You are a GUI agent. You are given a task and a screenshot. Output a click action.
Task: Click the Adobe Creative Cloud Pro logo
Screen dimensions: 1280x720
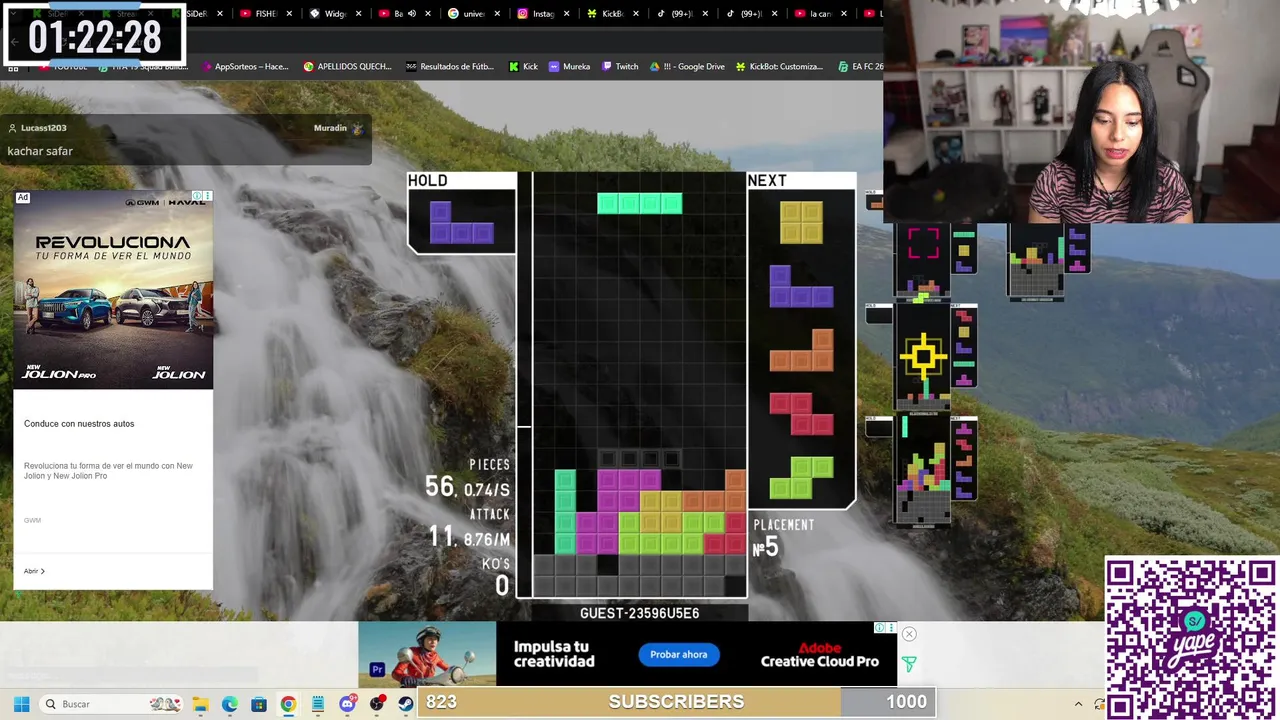tap(819, 655)
